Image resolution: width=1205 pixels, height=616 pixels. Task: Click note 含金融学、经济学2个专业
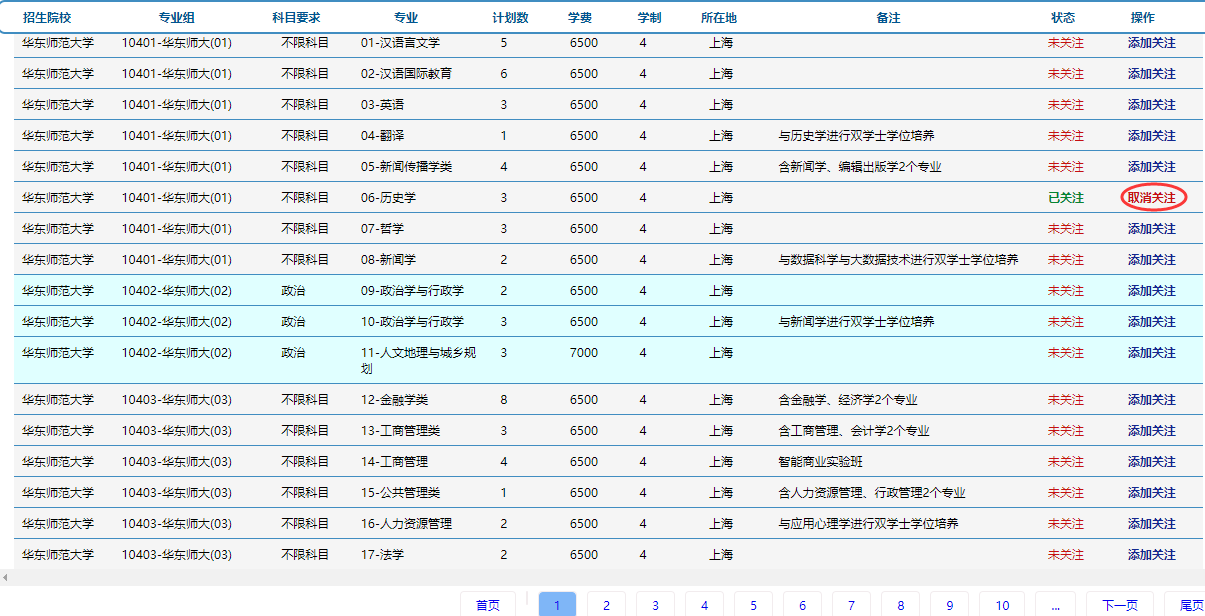[847, 400]
